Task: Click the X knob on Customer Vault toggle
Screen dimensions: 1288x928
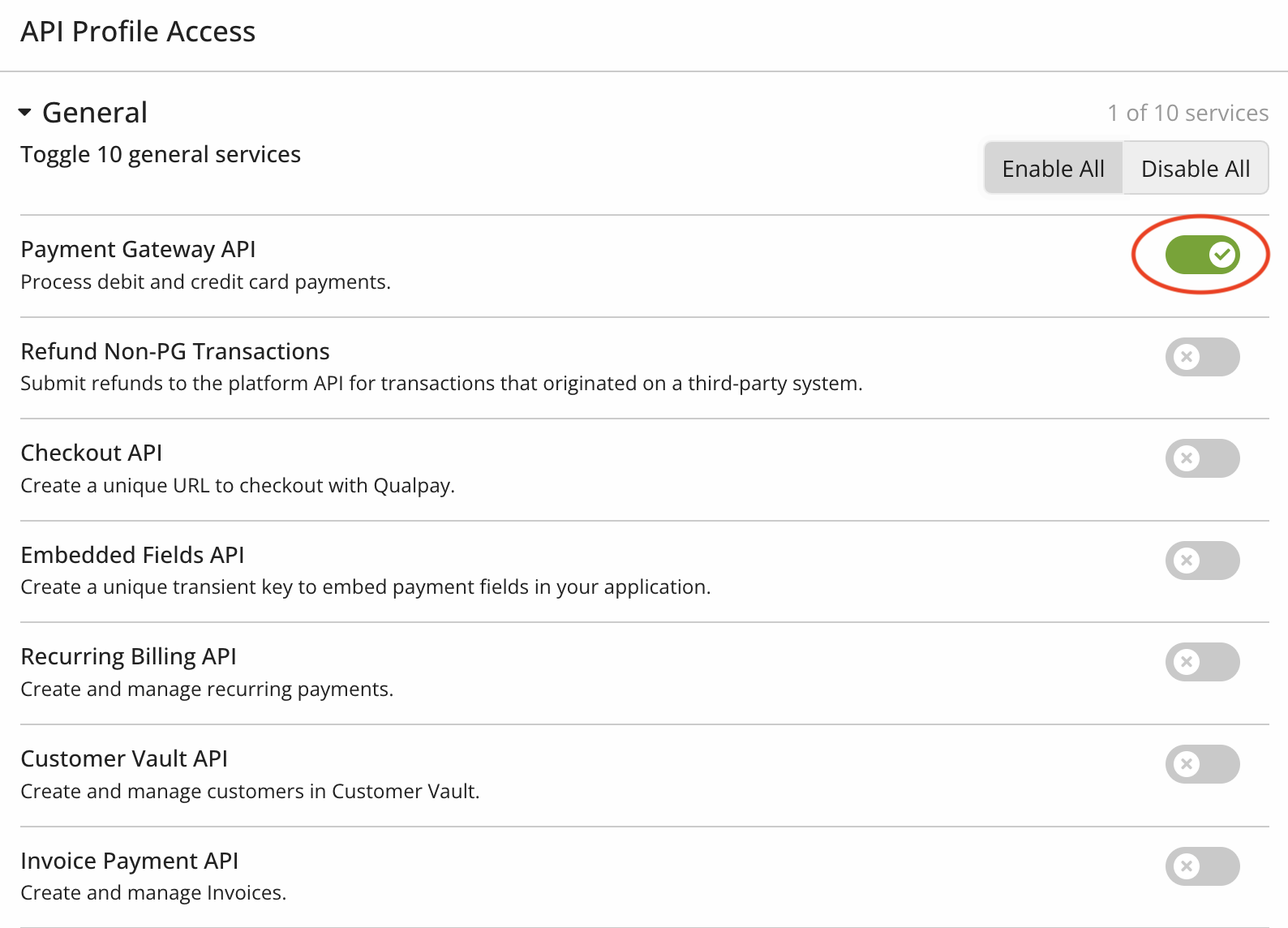Action: coord(1187,764)
